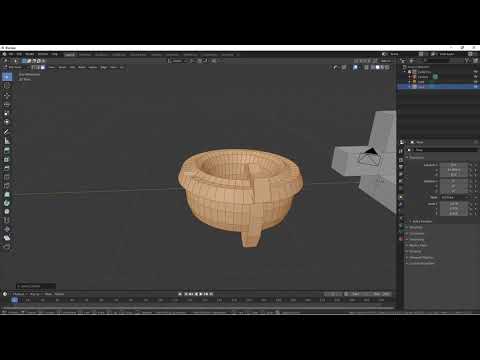Hide the Camera row with its eye icon
The image size is (480, 360).
click(x=476, y=77)
